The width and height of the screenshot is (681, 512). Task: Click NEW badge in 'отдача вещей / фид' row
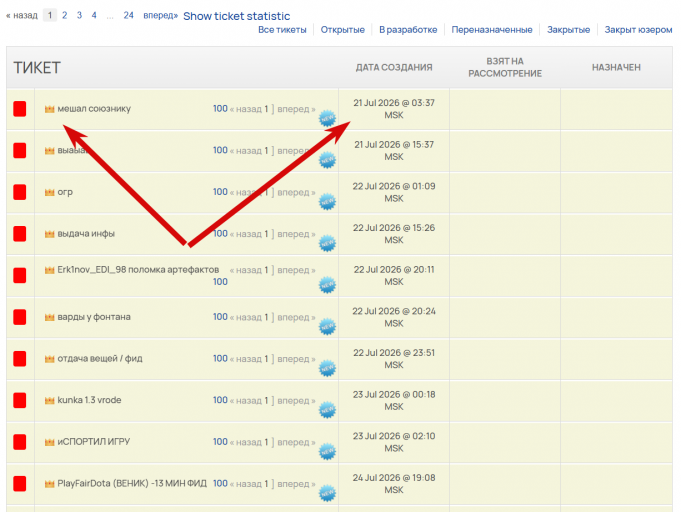click(x=327, y=368)
